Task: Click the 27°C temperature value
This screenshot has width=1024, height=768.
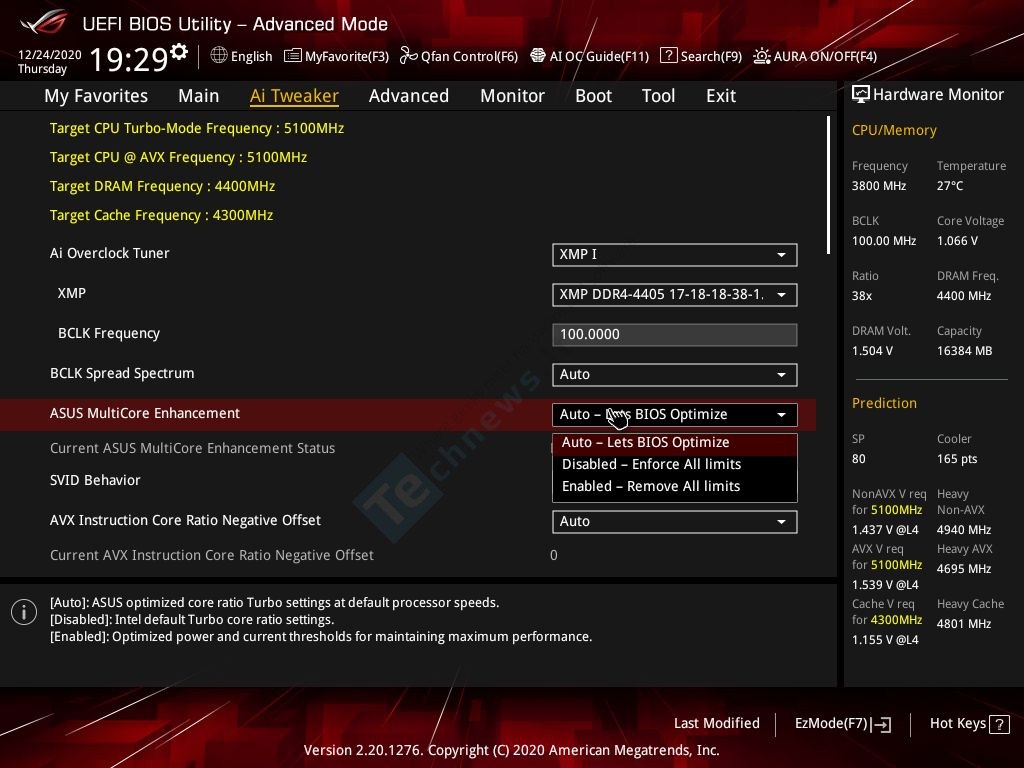Action: point(950,186)
